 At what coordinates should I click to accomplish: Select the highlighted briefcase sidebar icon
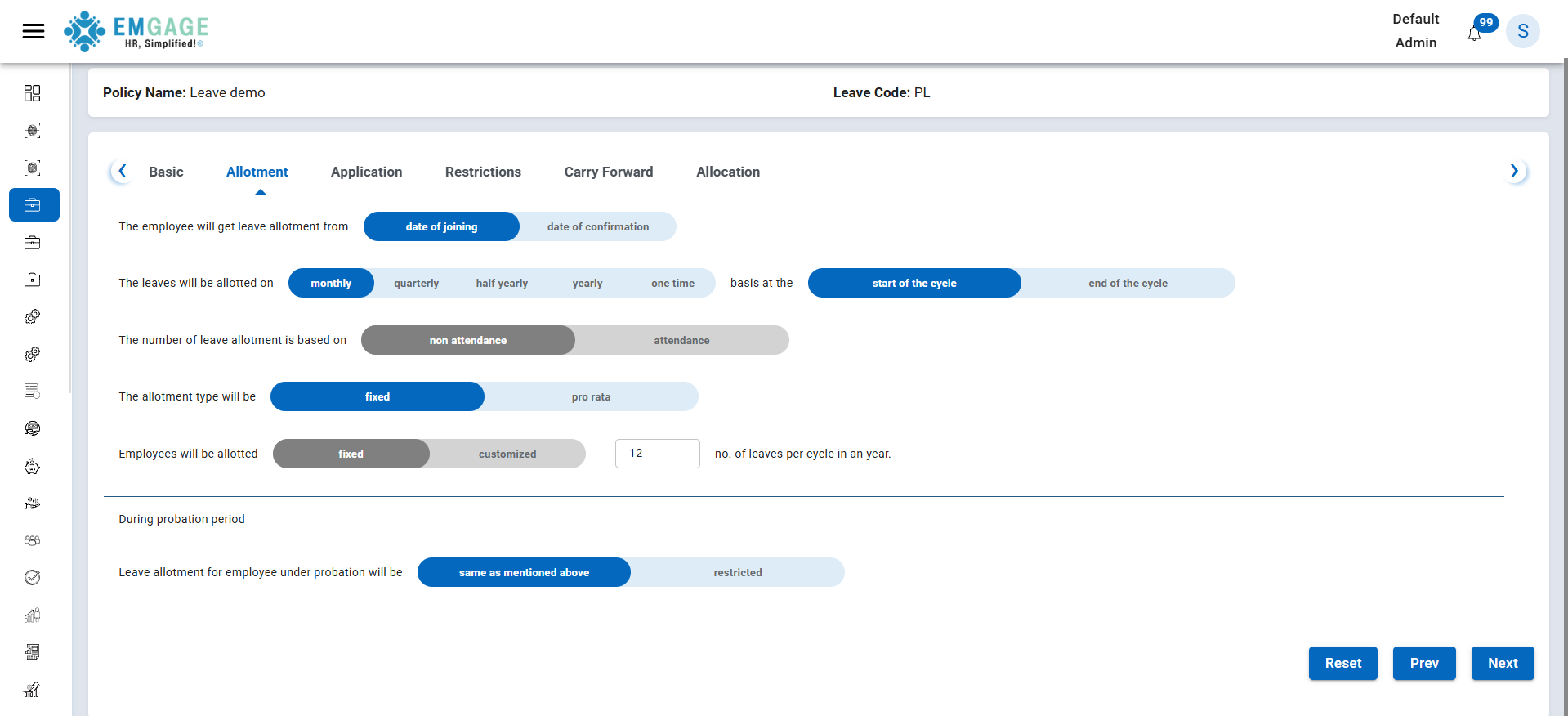[x=34, y=205]
